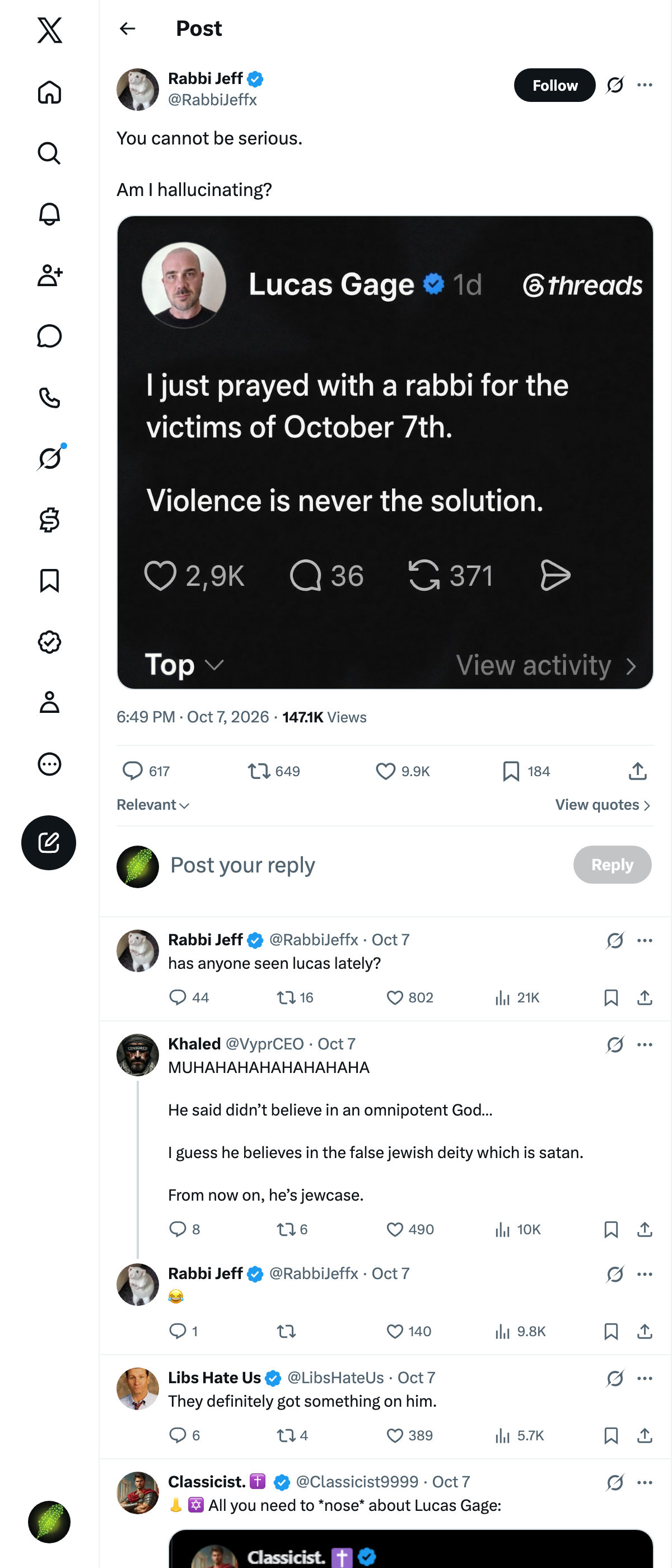
Task: Open View quotes link
Action: tap(603, 805)
